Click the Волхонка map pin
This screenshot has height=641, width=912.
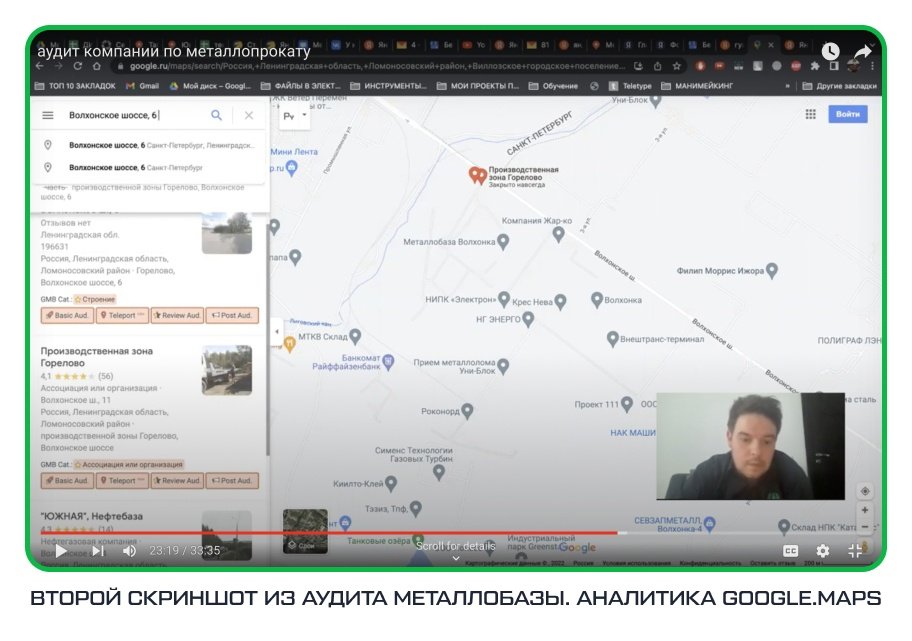[597, 299]
